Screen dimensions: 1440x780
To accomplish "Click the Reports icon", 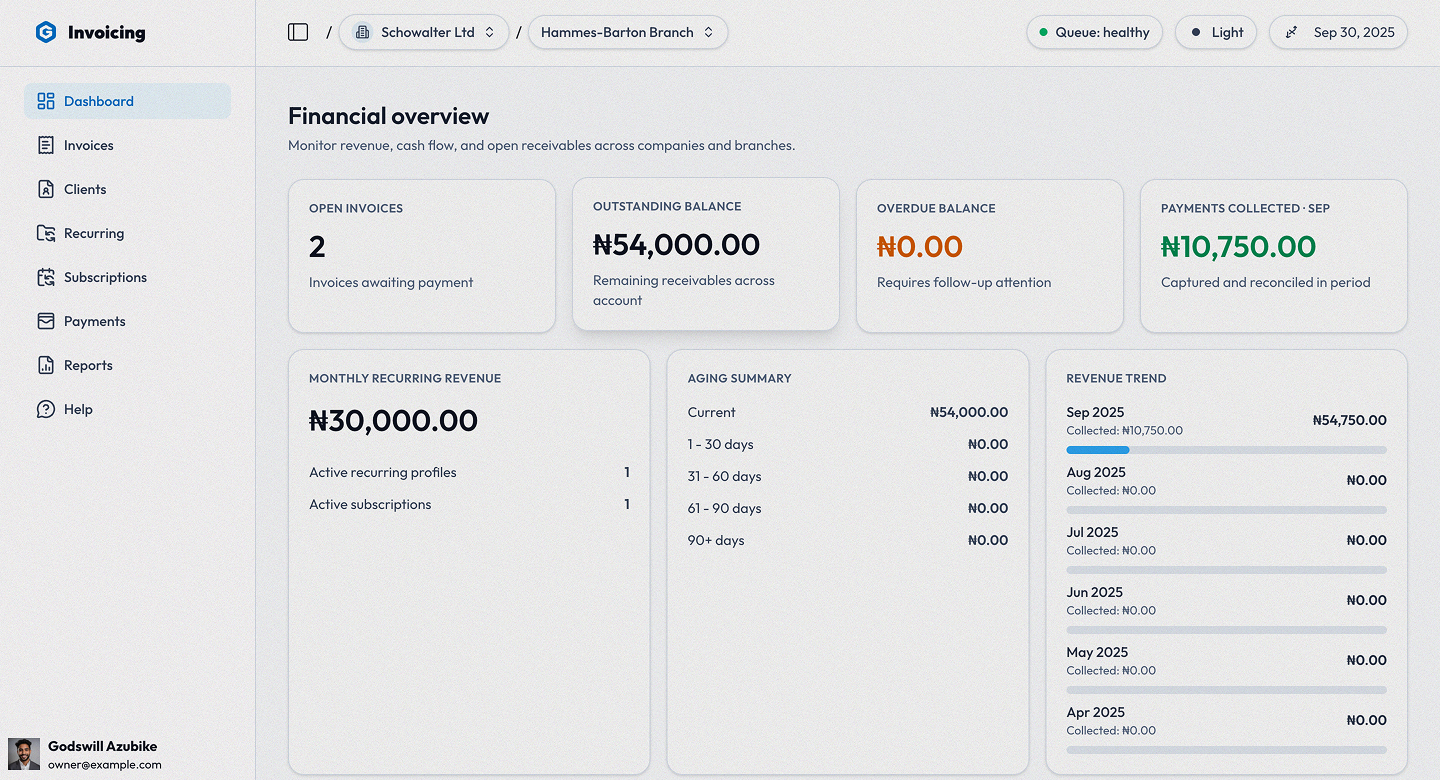I will point(45,365).
